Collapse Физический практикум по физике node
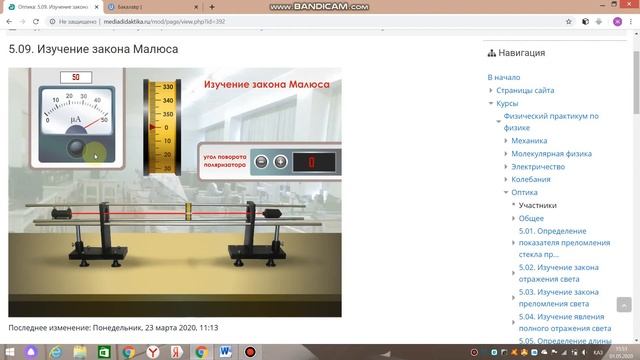 pyautogui.click(x=498, y=122)
